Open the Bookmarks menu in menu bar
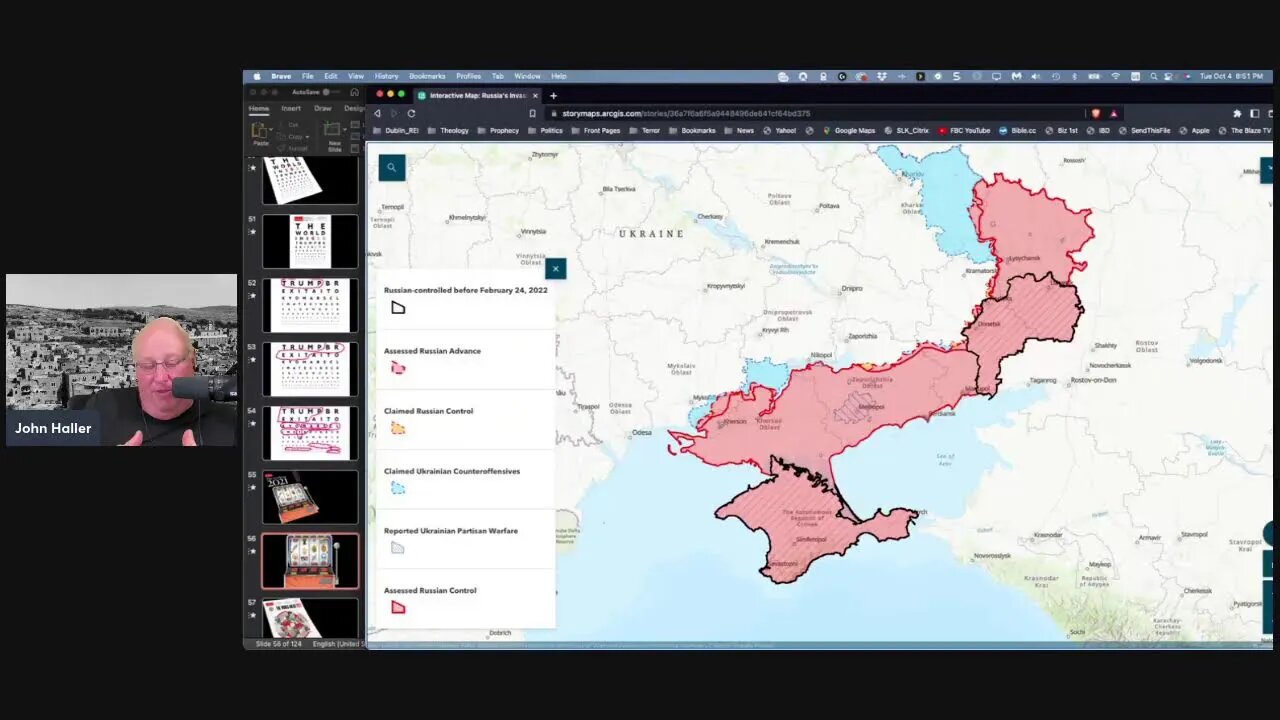The width and height of the screenshot is (1280, 720). coord(427,76)
